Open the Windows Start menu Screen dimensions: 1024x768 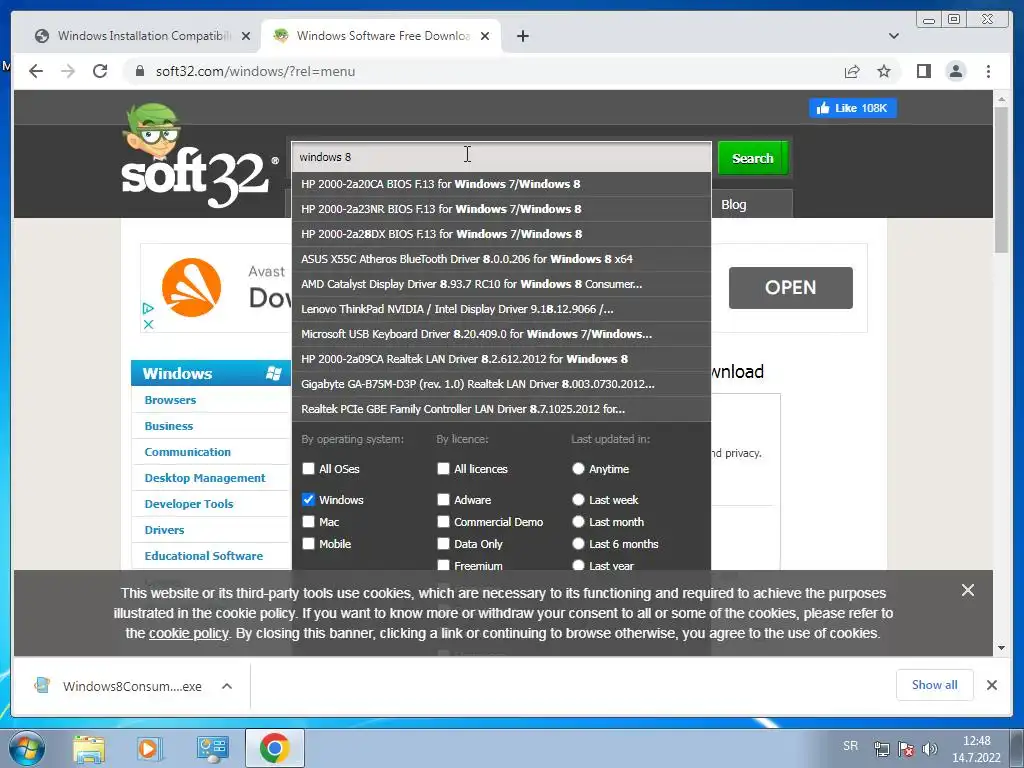click(26, 748)
